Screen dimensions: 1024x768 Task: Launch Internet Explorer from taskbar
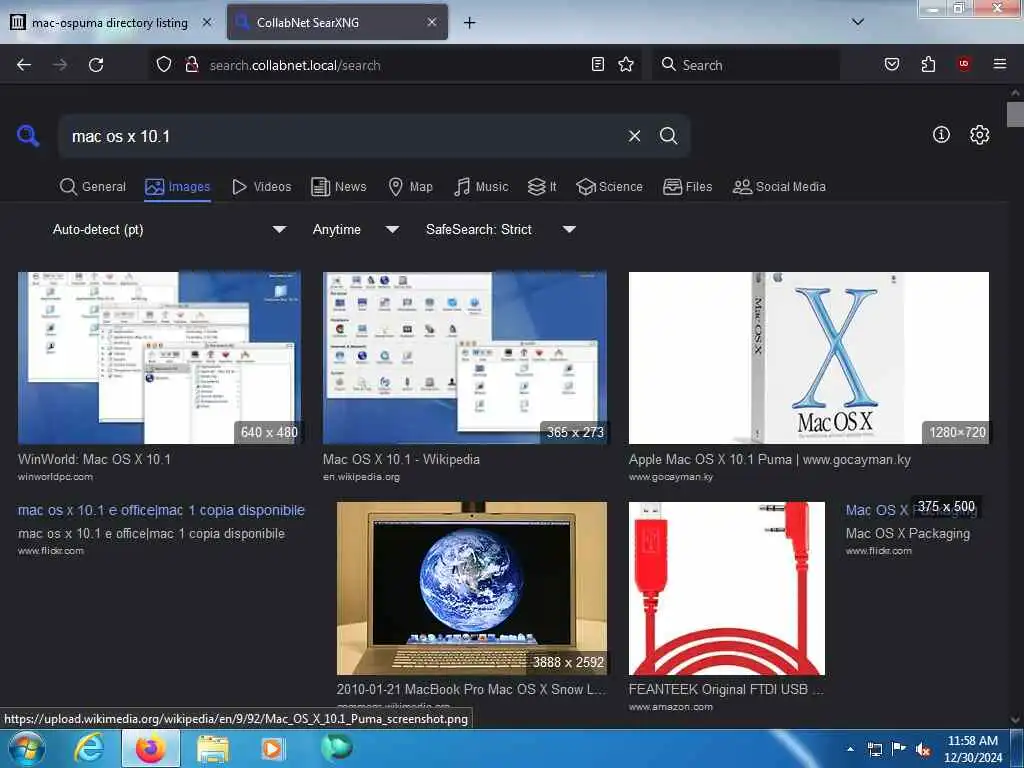pyautogui.click(x=89, y=748)
